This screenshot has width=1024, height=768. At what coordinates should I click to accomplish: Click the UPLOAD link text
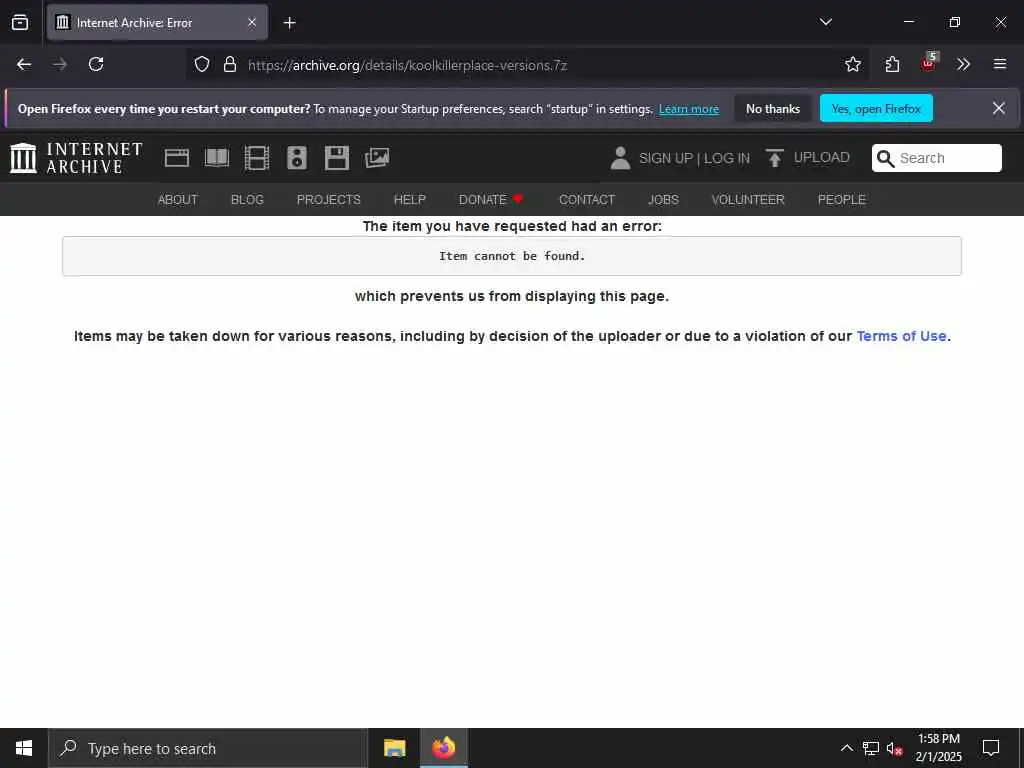click(x=822, y=157)
